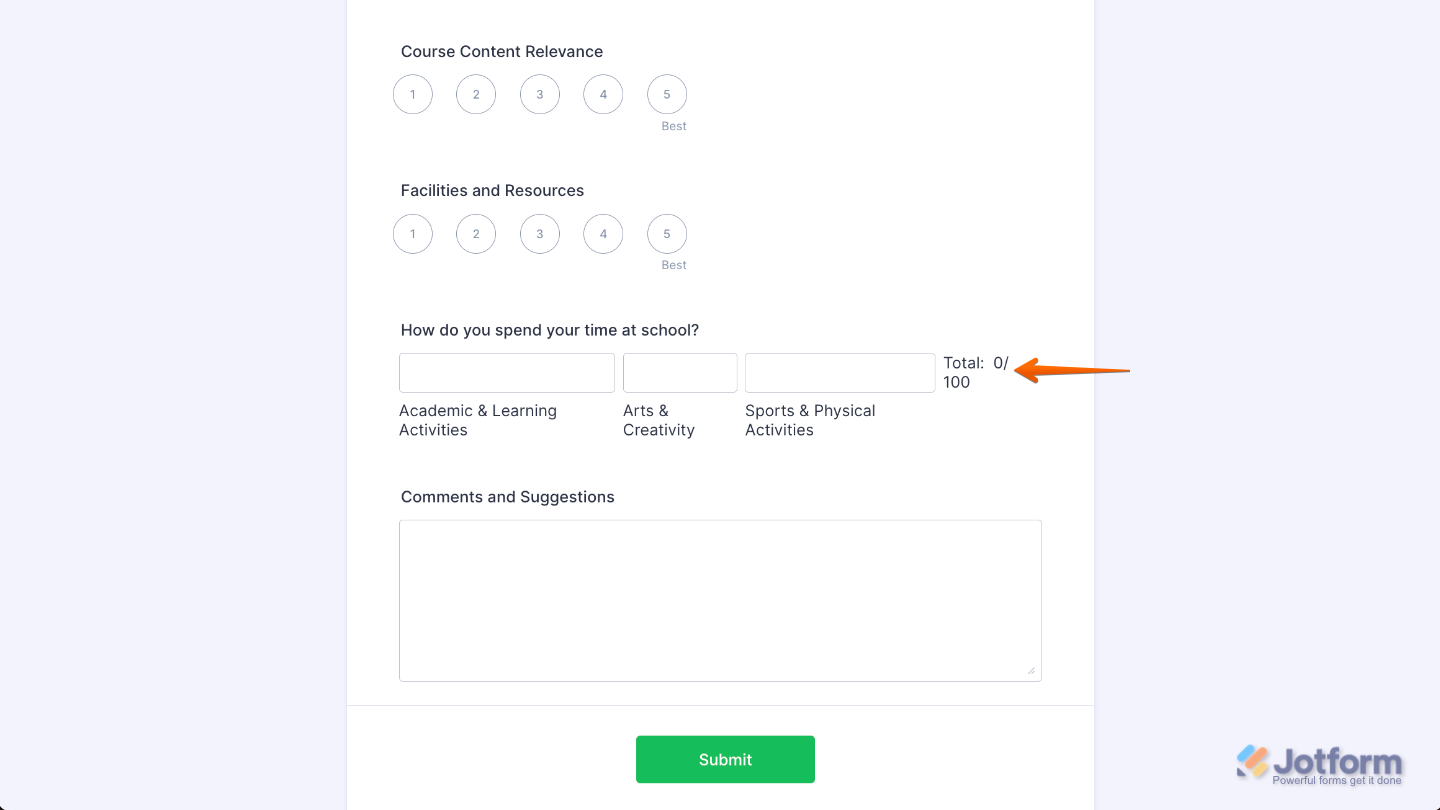This screenshot has height=810, width=1440.
Task: Click the Total: 0/100 indicator
Action: [x=975, y=372]
